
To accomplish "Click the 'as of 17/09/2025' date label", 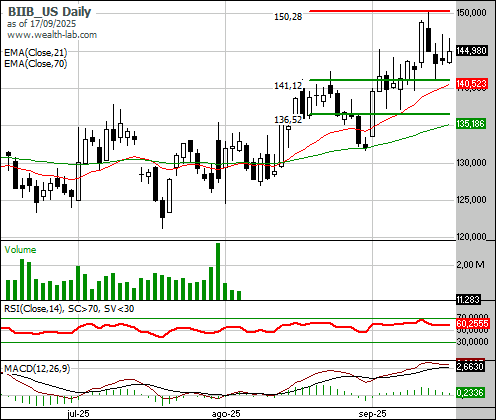I will [x=41, y=24].
